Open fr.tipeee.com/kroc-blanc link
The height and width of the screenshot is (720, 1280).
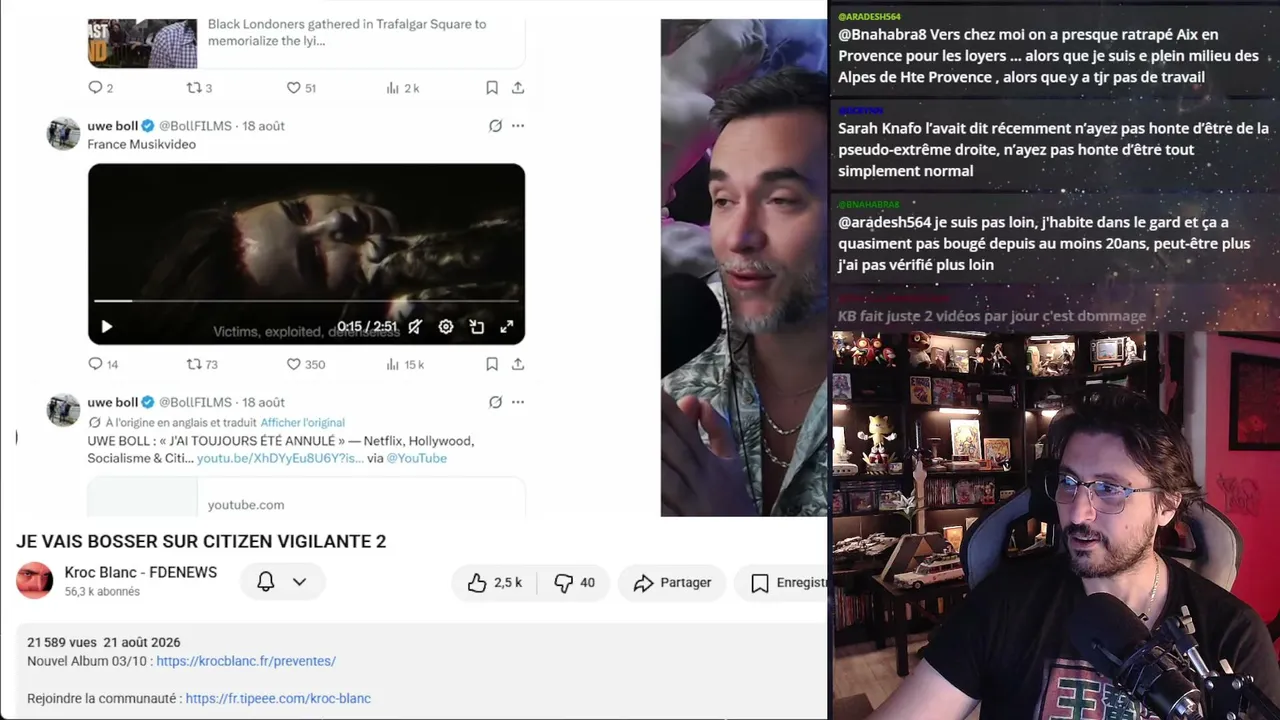coord(278,698)
